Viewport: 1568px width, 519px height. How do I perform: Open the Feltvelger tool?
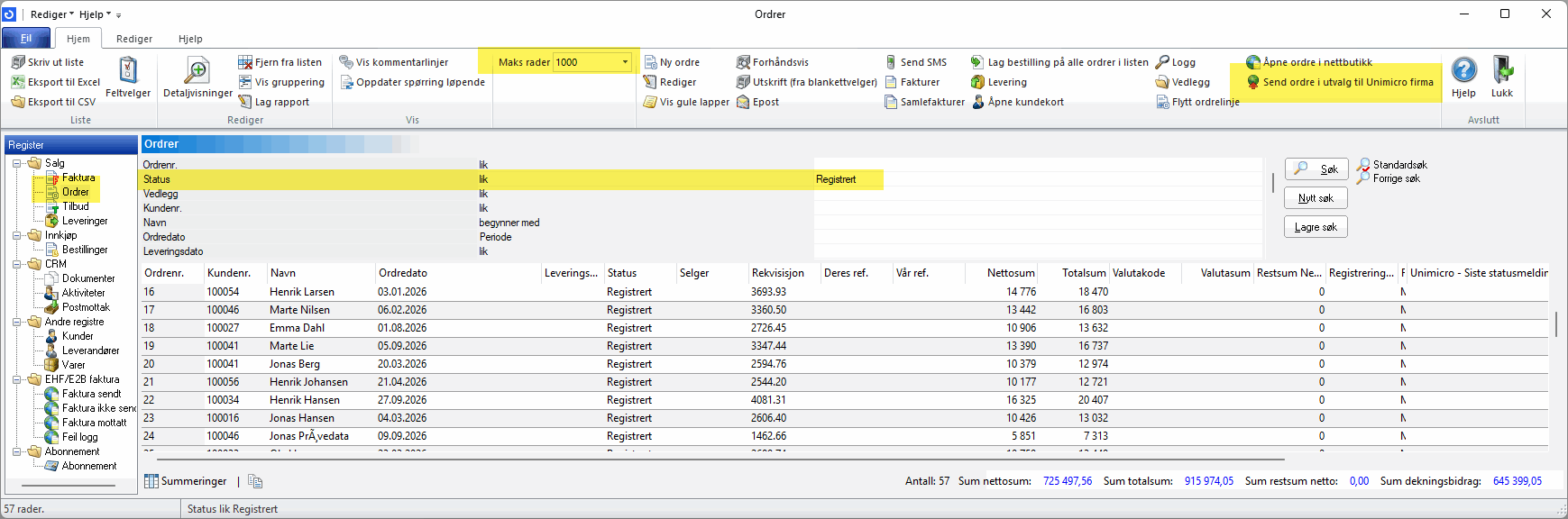128,72
